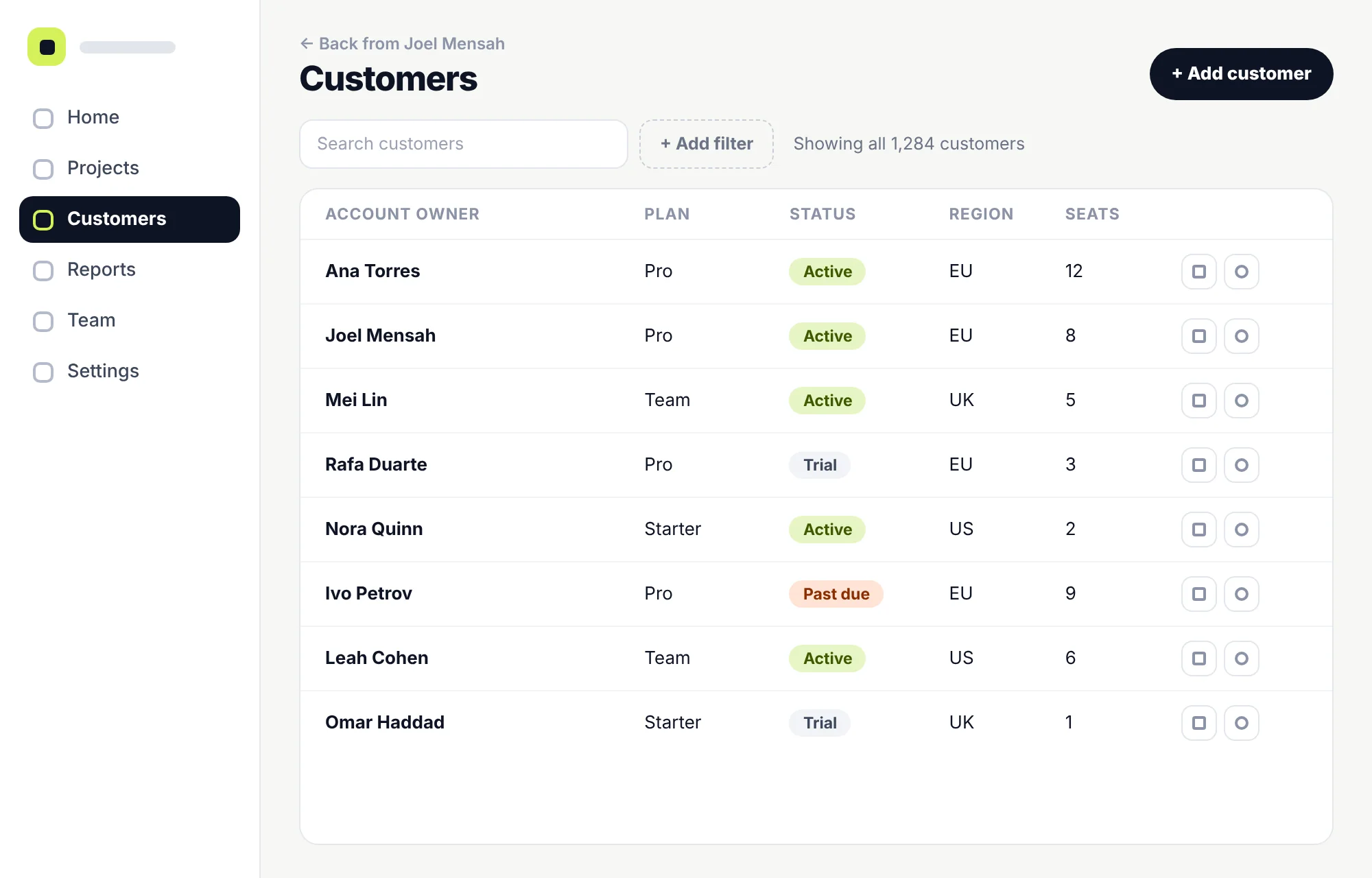This screenshot has height=878, width=1372.
Task: Click the Seats column header
Action: 1092,214
